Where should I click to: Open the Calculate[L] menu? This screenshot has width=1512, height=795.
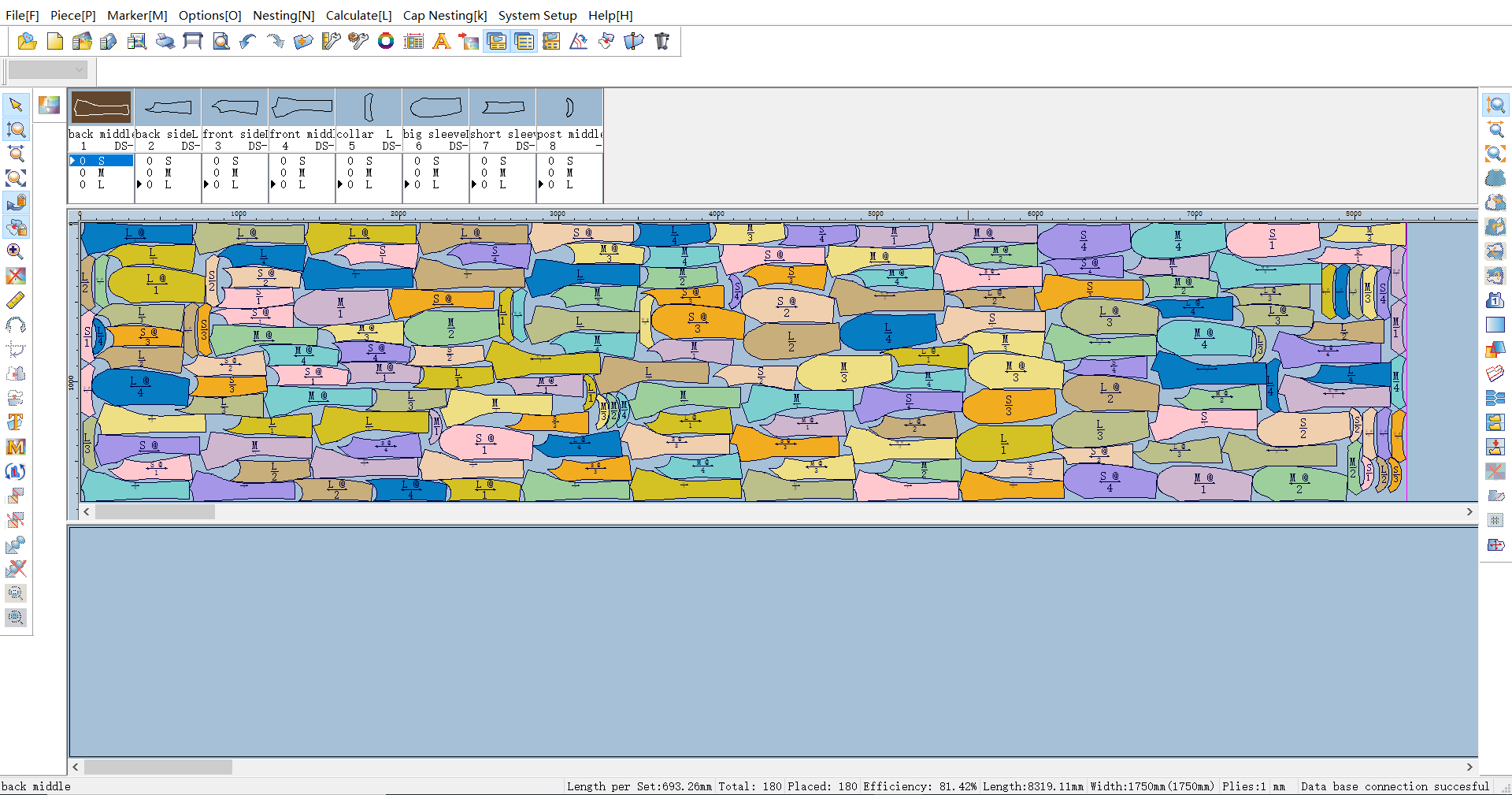tap(358, 16)
